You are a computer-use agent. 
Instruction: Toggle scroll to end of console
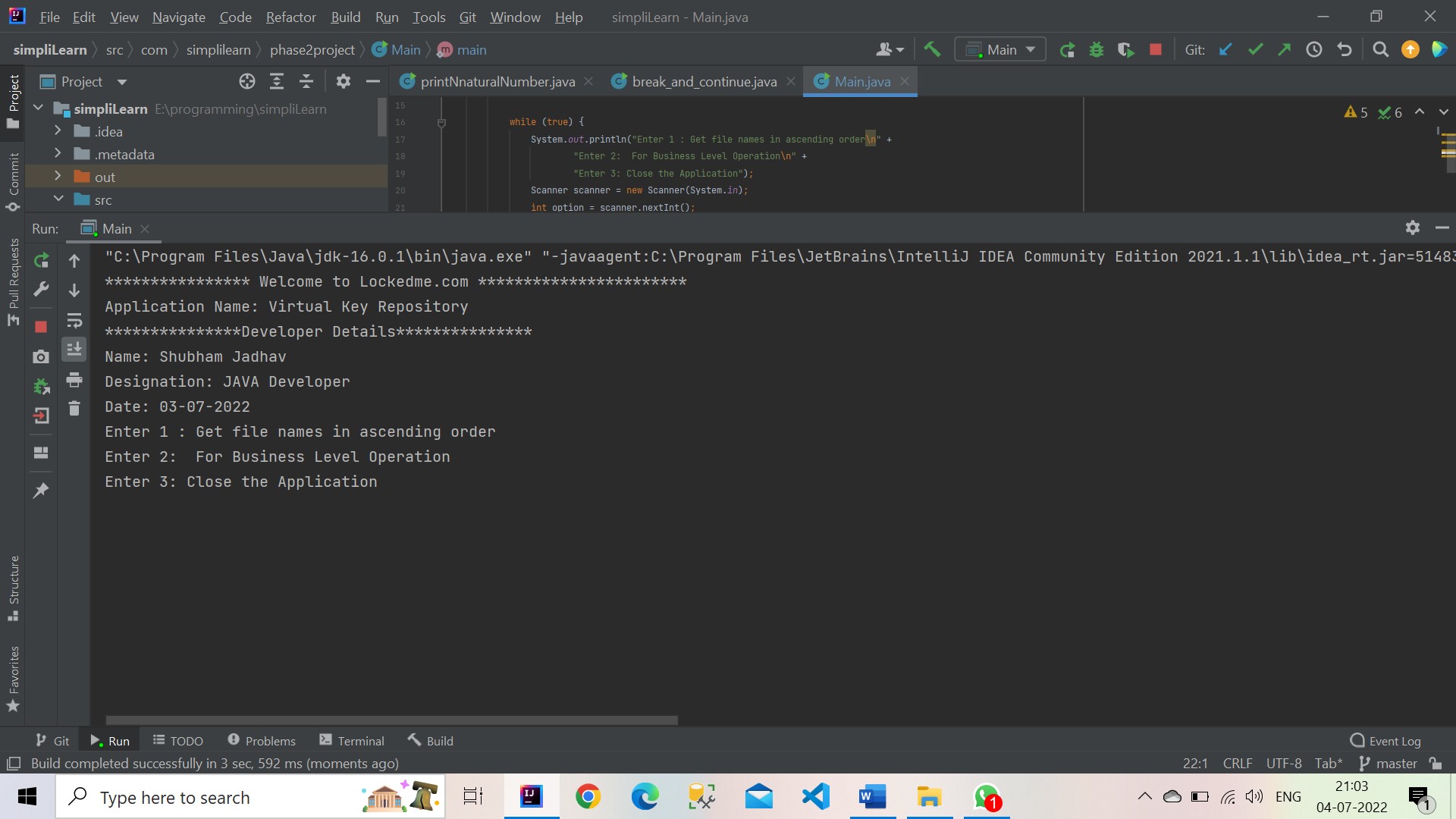(74, 350)
